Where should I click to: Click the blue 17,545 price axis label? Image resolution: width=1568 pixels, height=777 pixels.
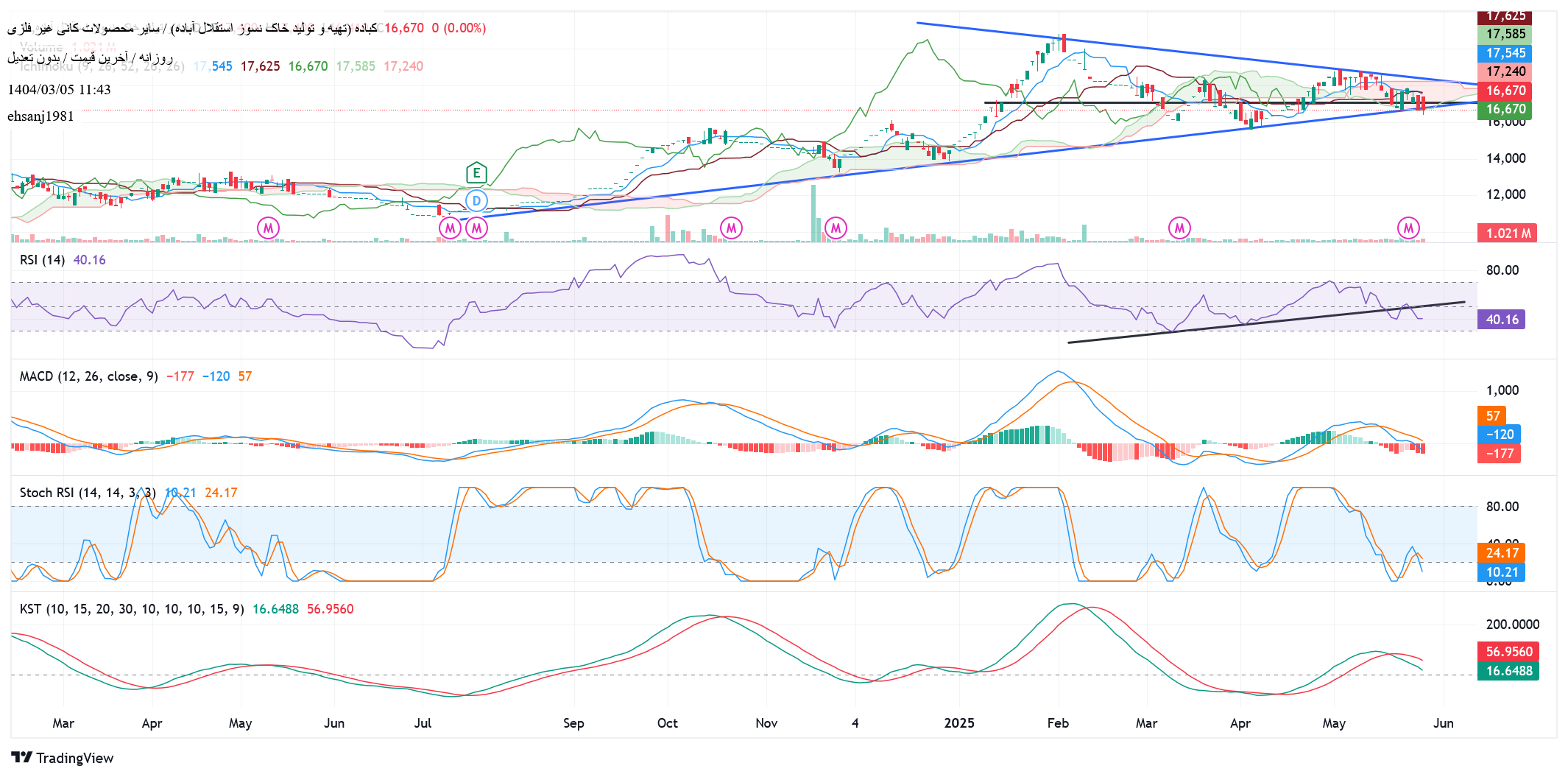[1505, 53]
